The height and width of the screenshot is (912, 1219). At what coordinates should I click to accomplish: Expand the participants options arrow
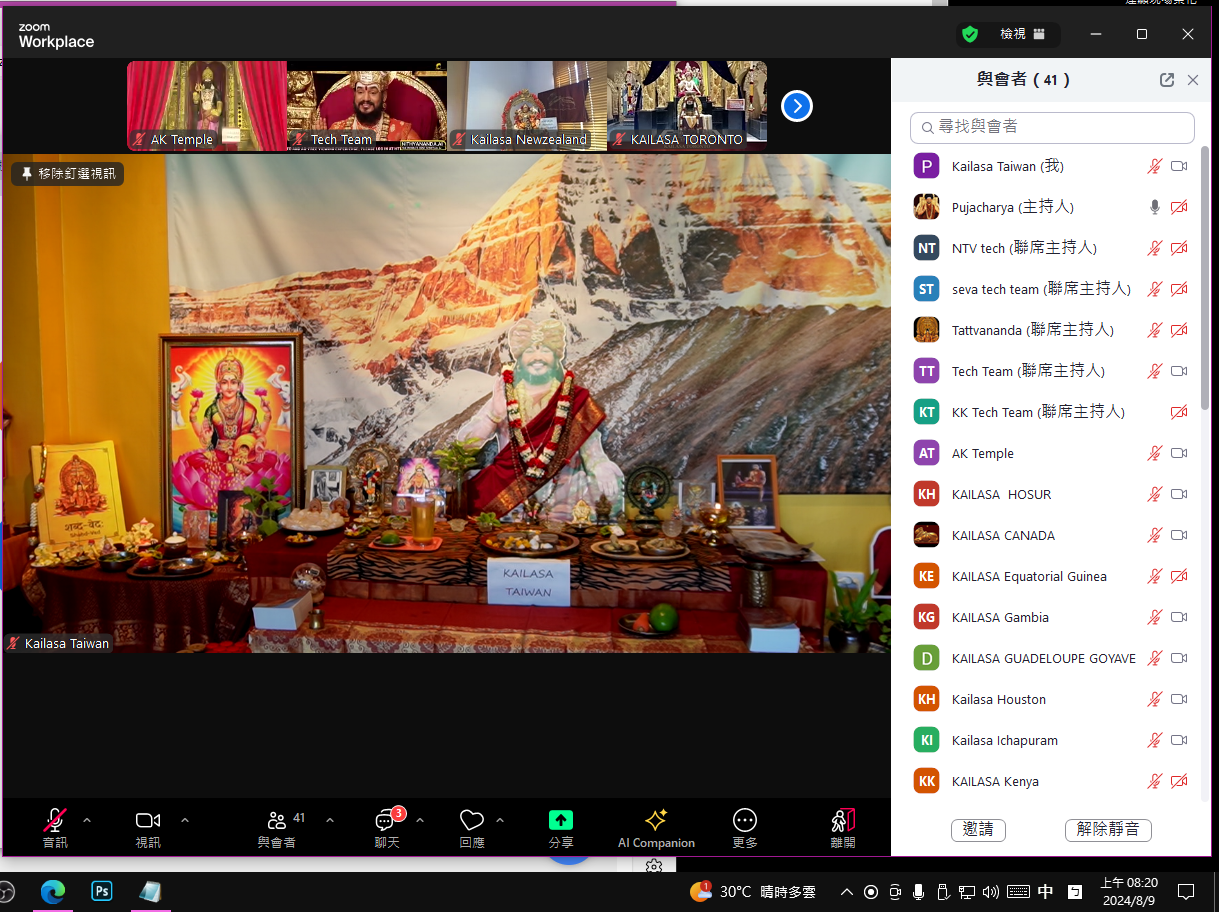point(330,821)
